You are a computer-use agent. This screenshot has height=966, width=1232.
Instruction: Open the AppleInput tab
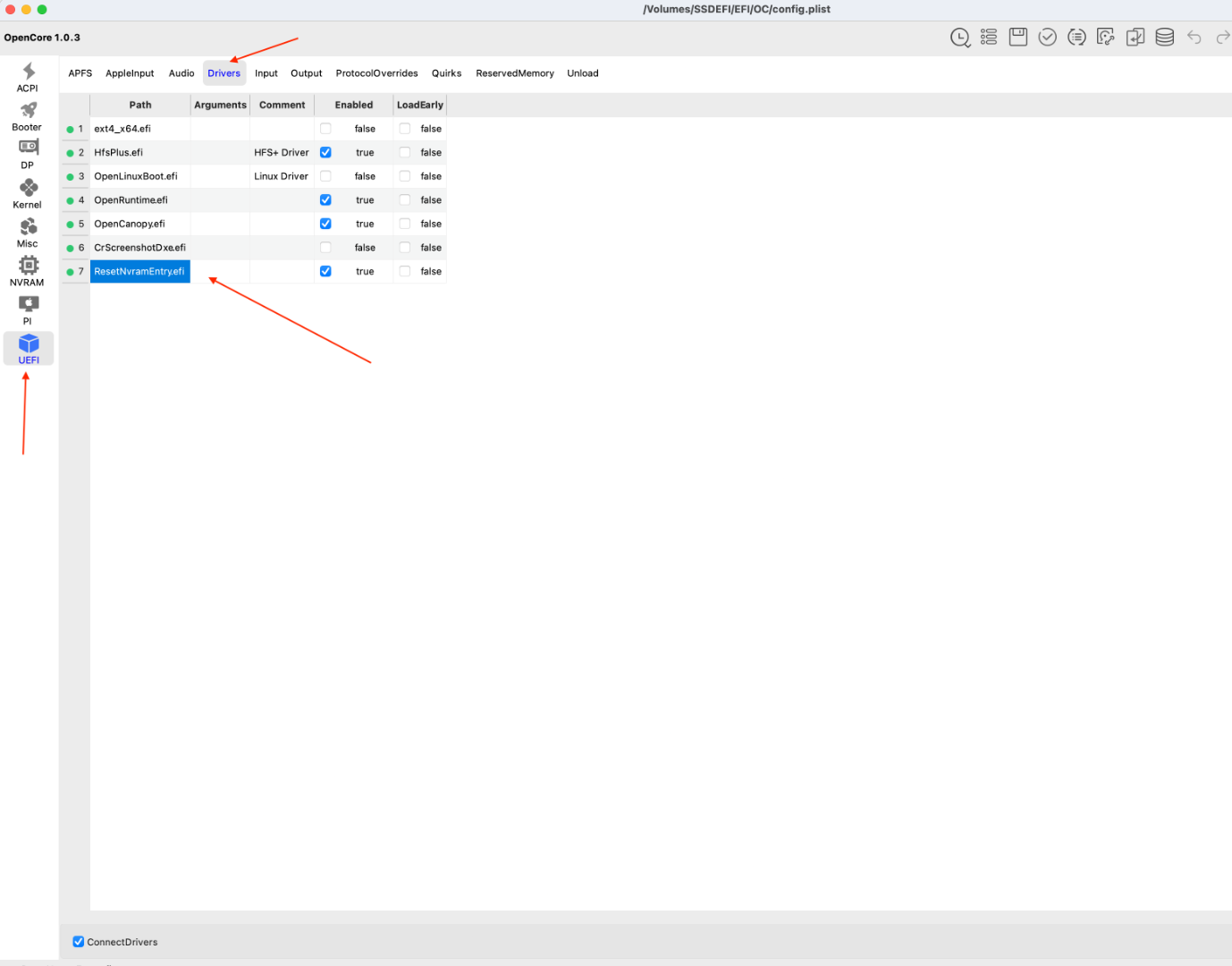(130, 73)
